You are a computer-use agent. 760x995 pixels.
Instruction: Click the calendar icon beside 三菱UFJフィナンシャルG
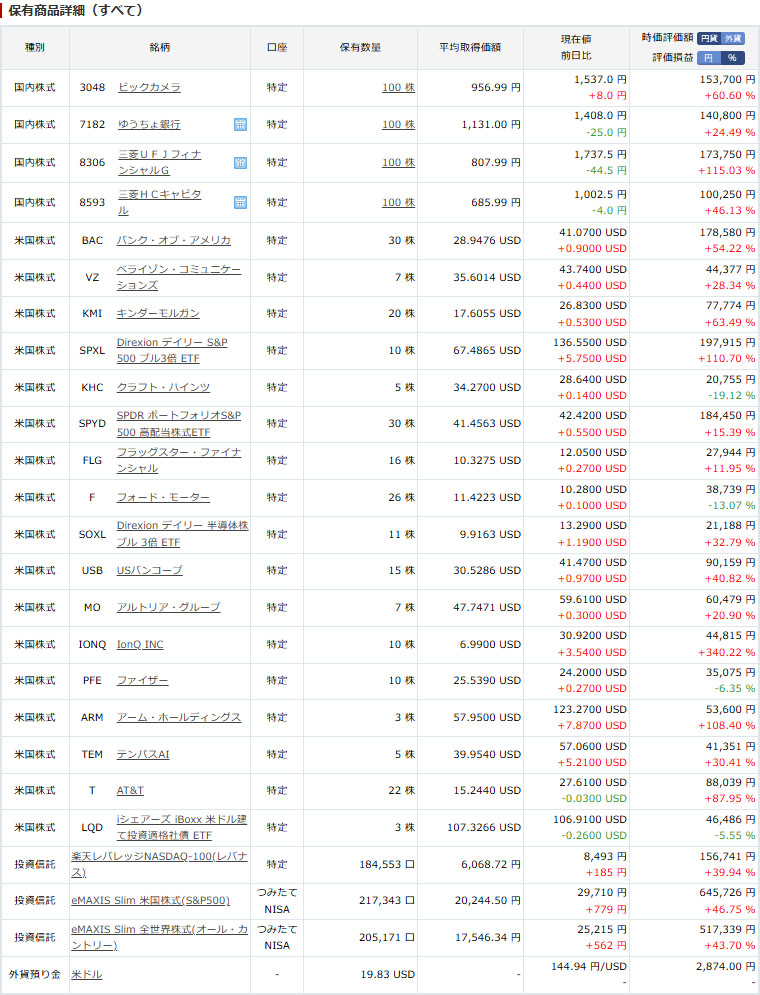coord(240,162)
